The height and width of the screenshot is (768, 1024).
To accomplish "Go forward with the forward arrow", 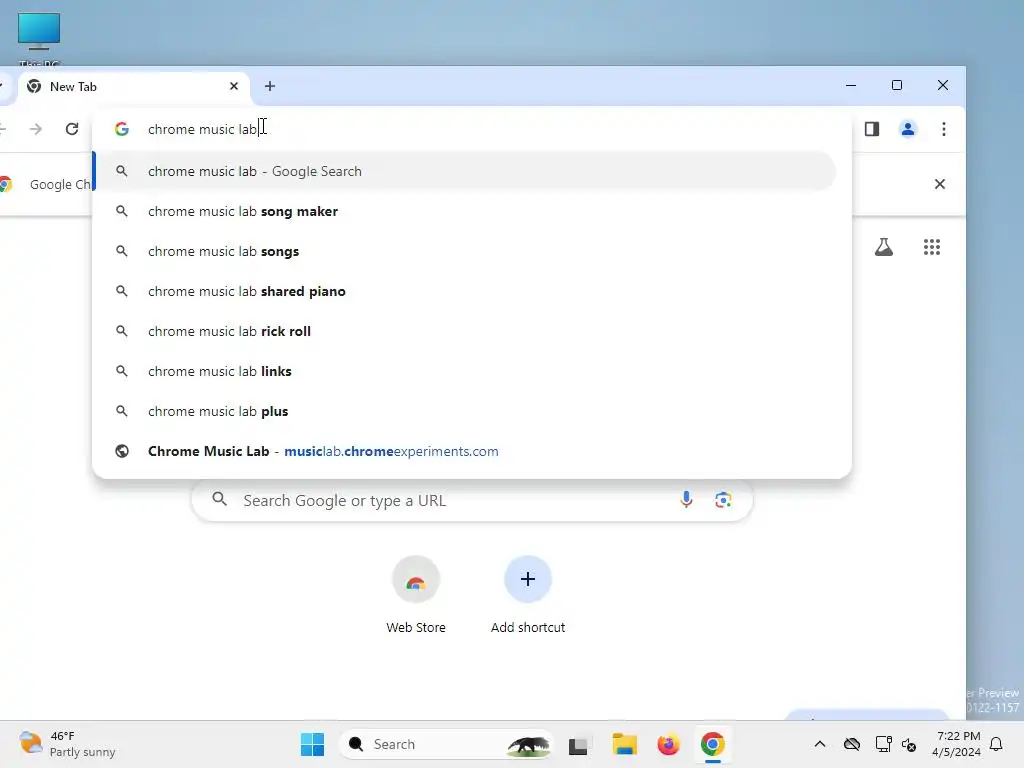I will [x=36, y=129].
